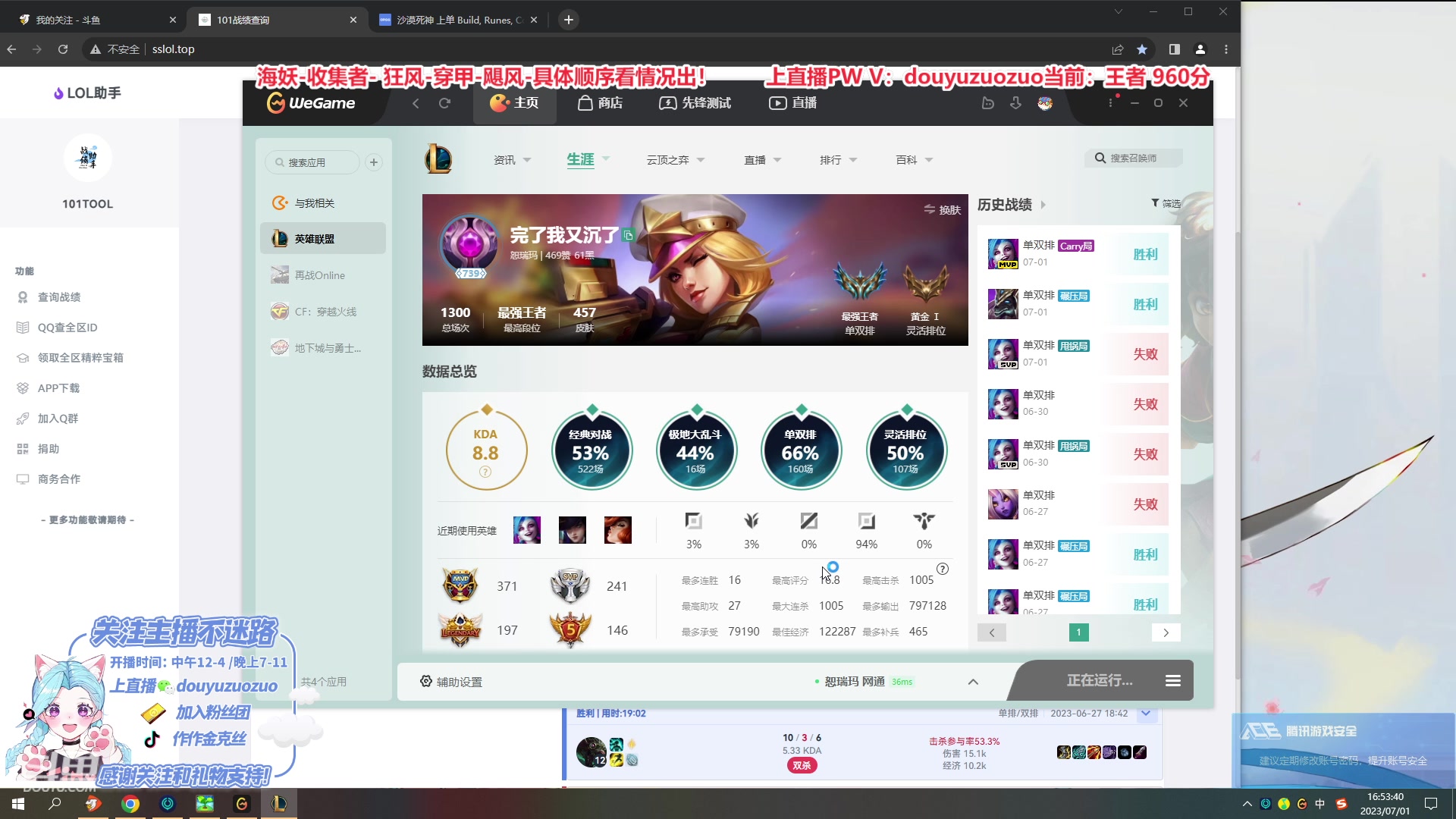Click the 换肤 skin change button
The image size is (1456, 819).
[943, 210]
